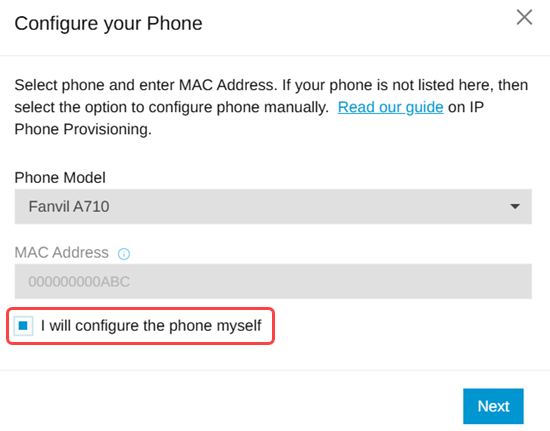Uncheck the blue configure-myself checkbox square
550x431 pixels.
tap(23, 325)
